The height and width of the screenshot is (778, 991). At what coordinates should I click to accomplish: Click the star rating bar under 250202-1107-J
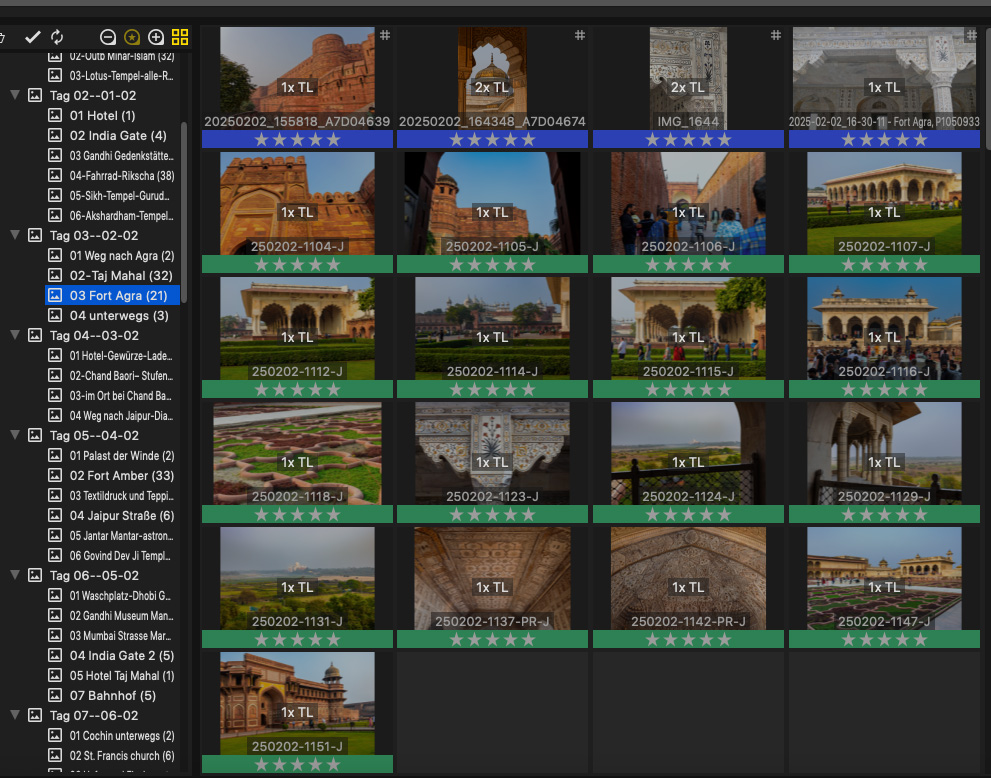pyautogui.click(x=884, y=264)
